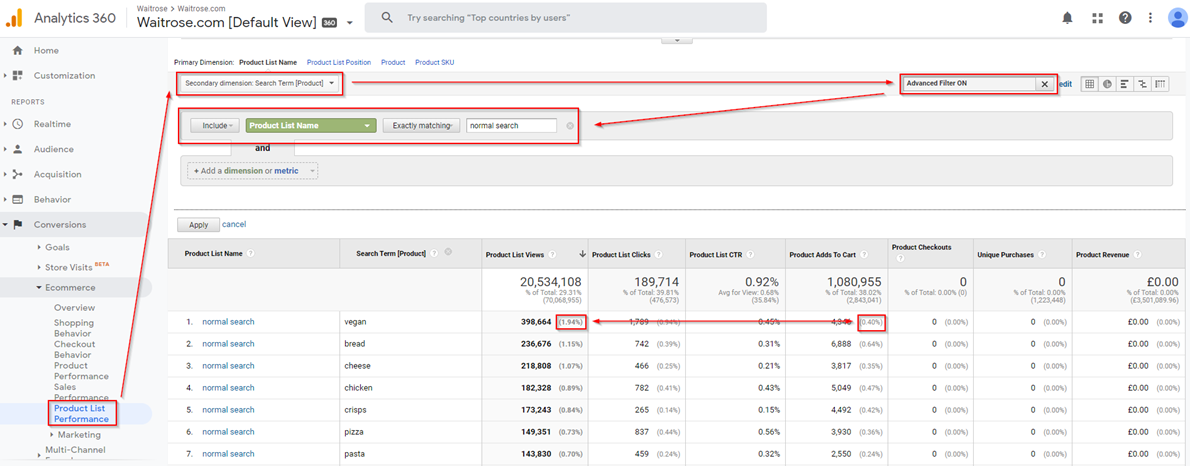Open normal search link in pizza row

(228, 432)
